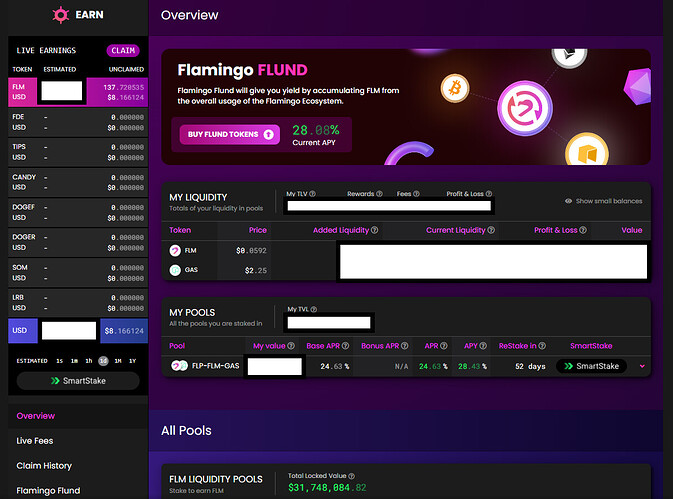Screen dimensions: 673x499
Task: Select 1h estimated interval
Action: (x=89, y=361)
